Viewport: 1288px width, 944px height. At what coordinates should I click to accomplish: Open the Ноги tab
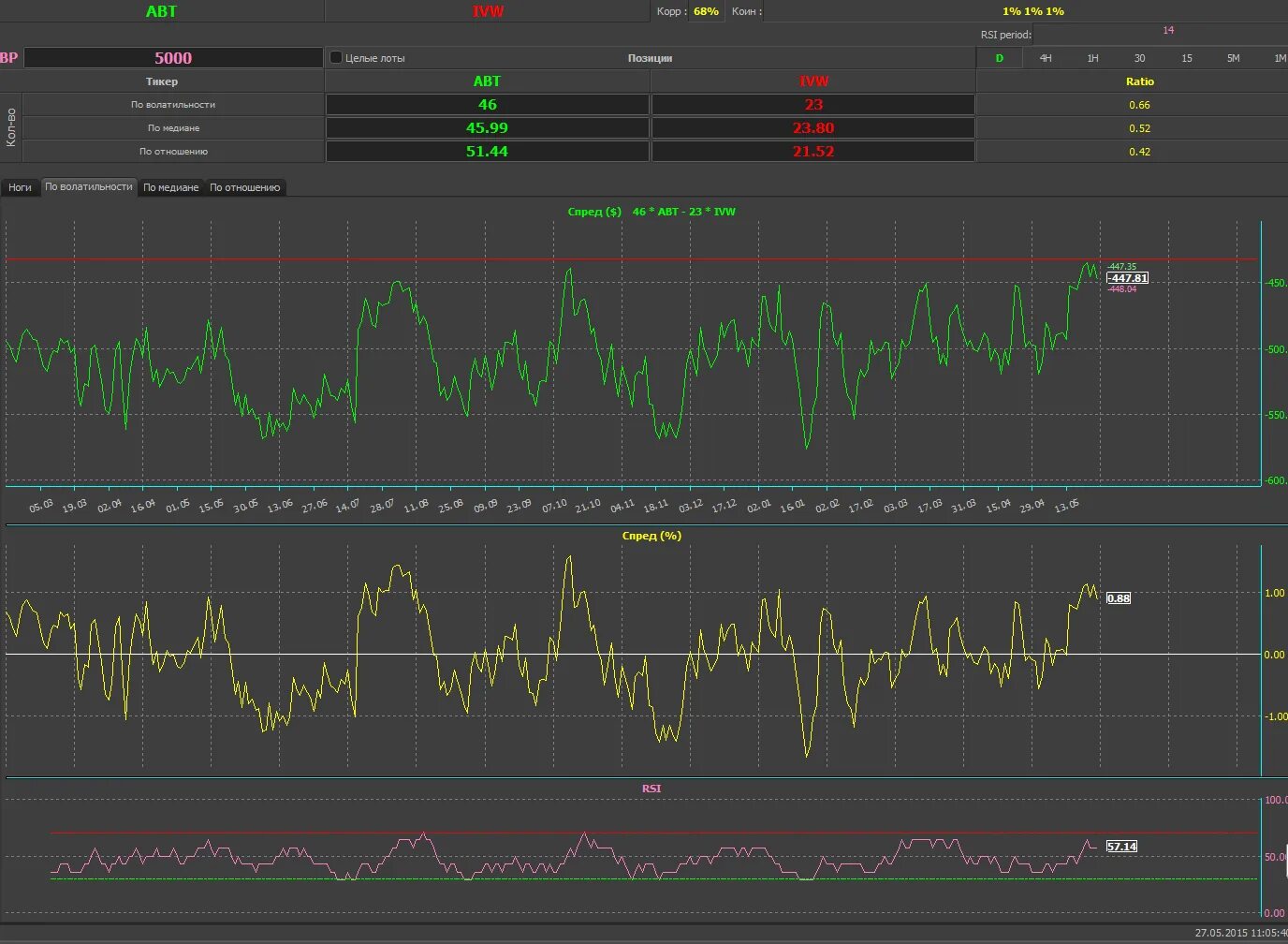pyautogui.click(x=21, y=187)
